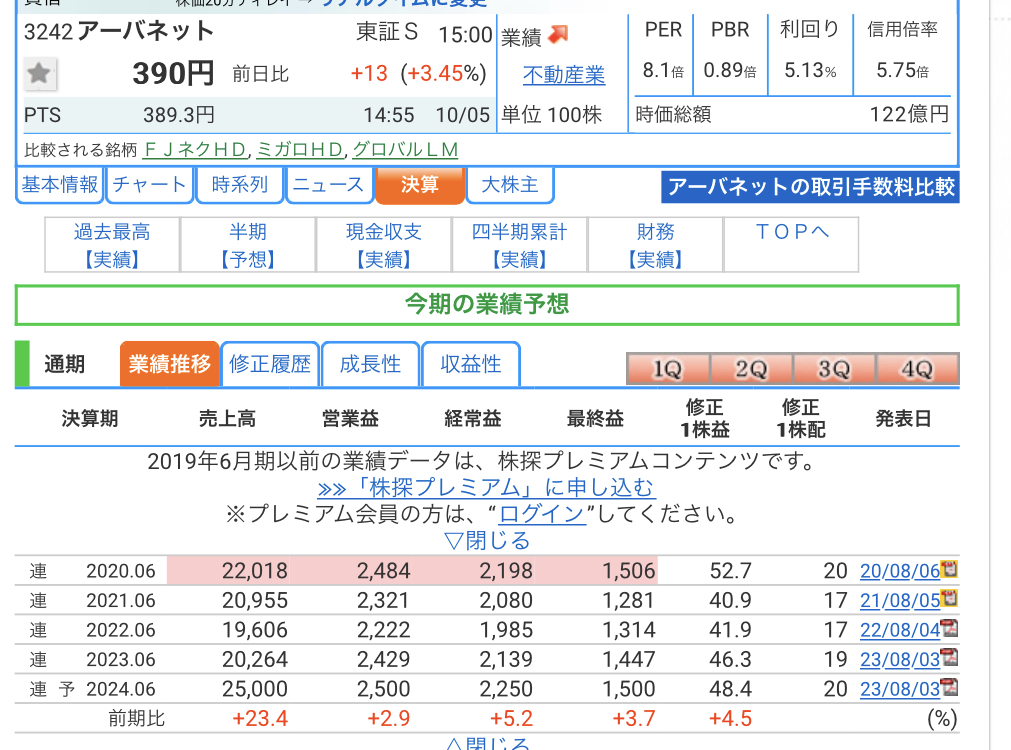Open 23/08/03 link in 2023.06 row
Image resolution: width=1011 pixels, height=750 pixels.
point(900,660)
